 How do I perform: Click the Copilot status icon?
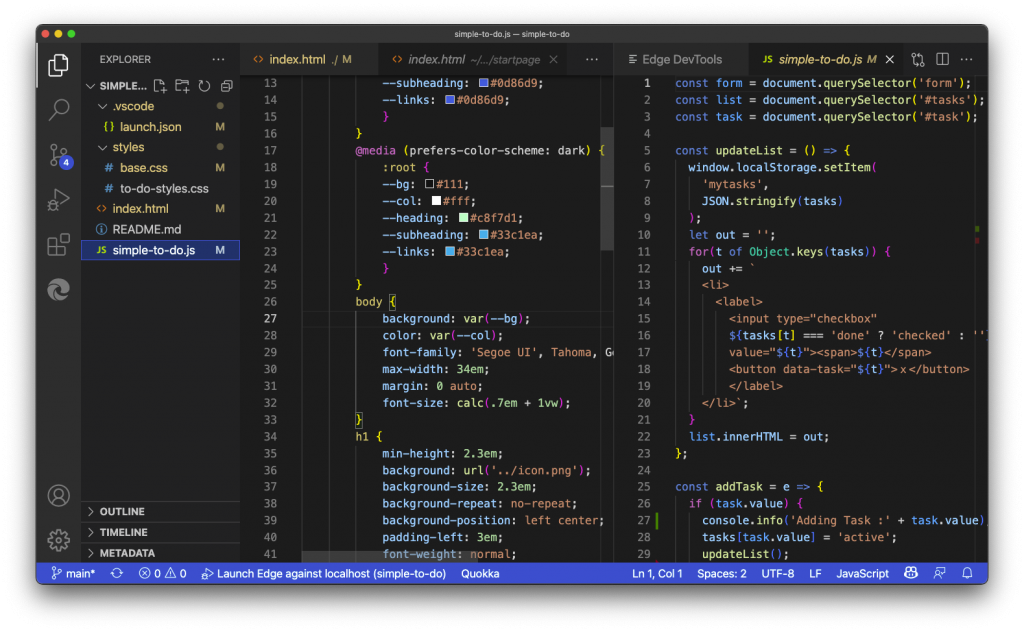coord(910,573)
